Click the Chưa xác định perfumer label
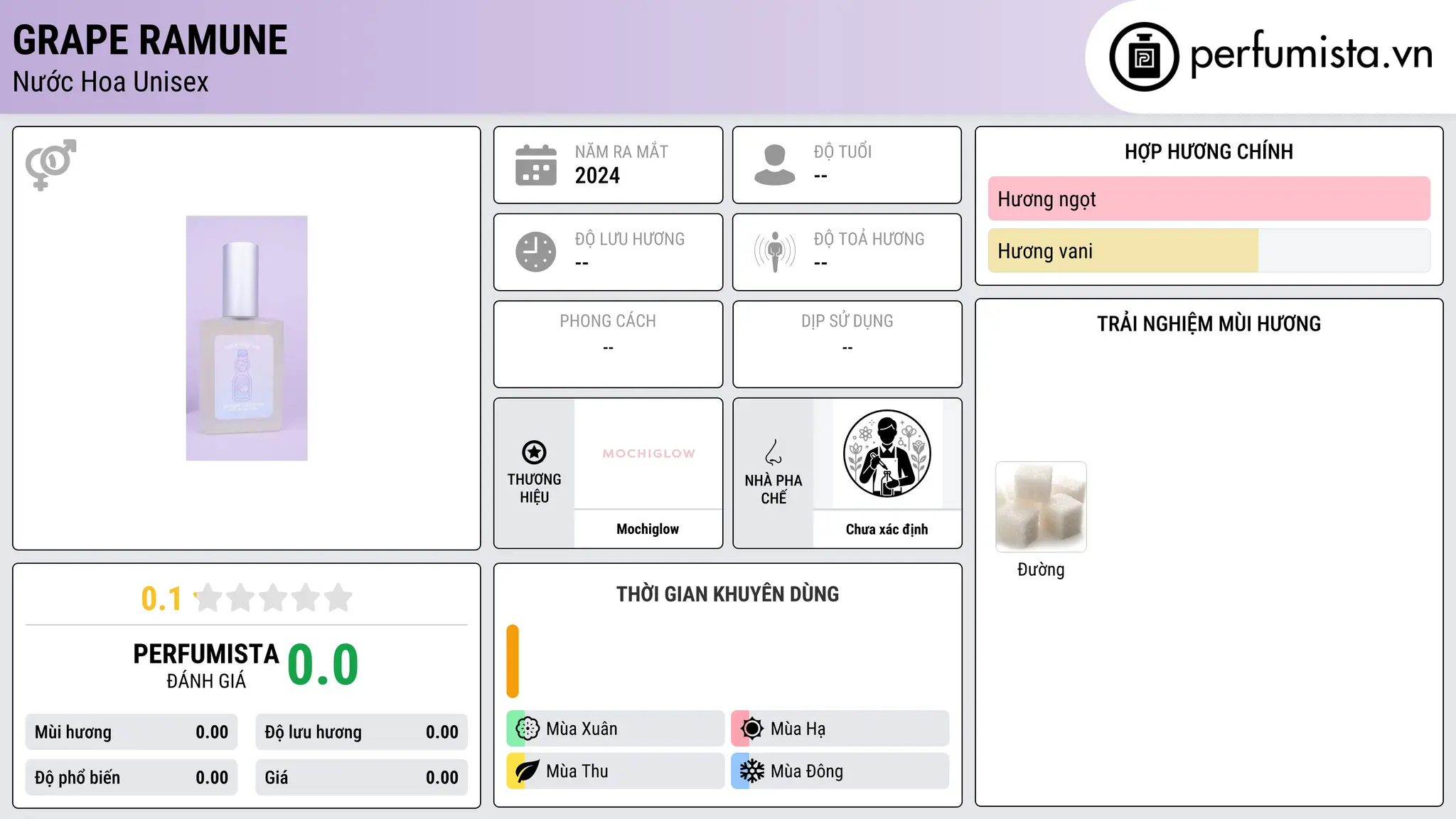 pyautogui.click(x=887, y=530)
